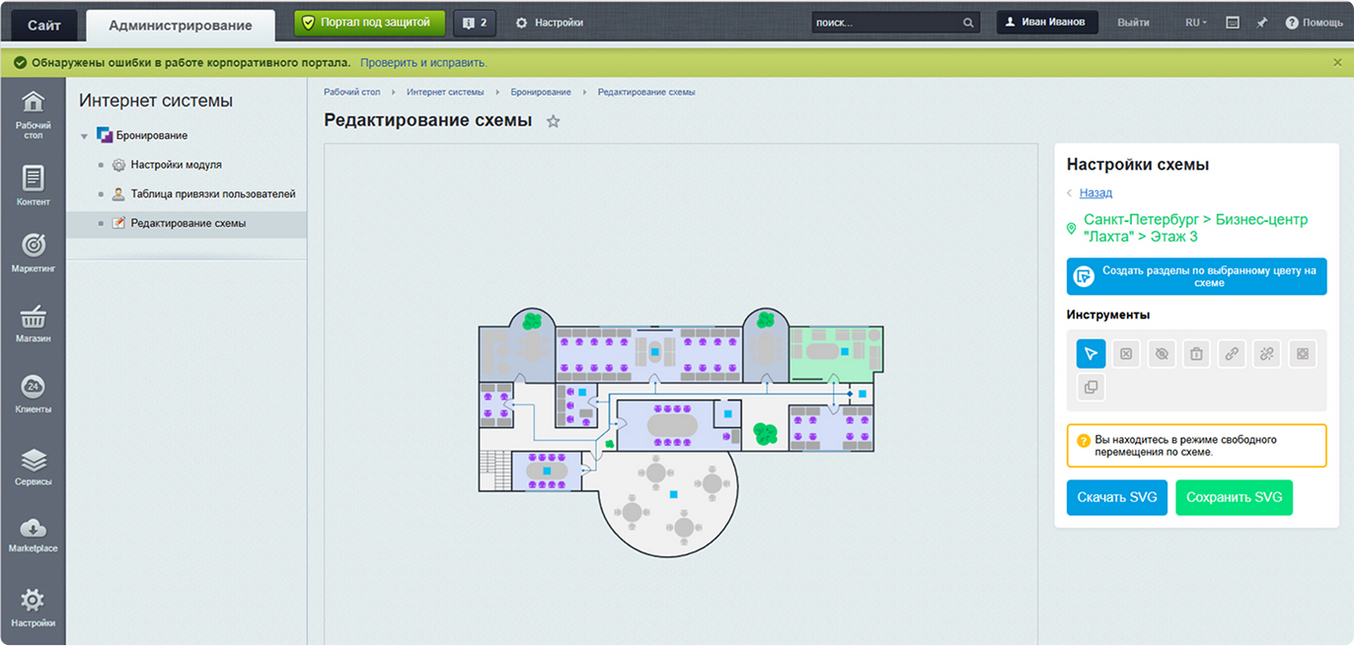Add page to favorites with star
This screenshot has height=646, width=1354.
pyautogui.click(x=553, y=121)
